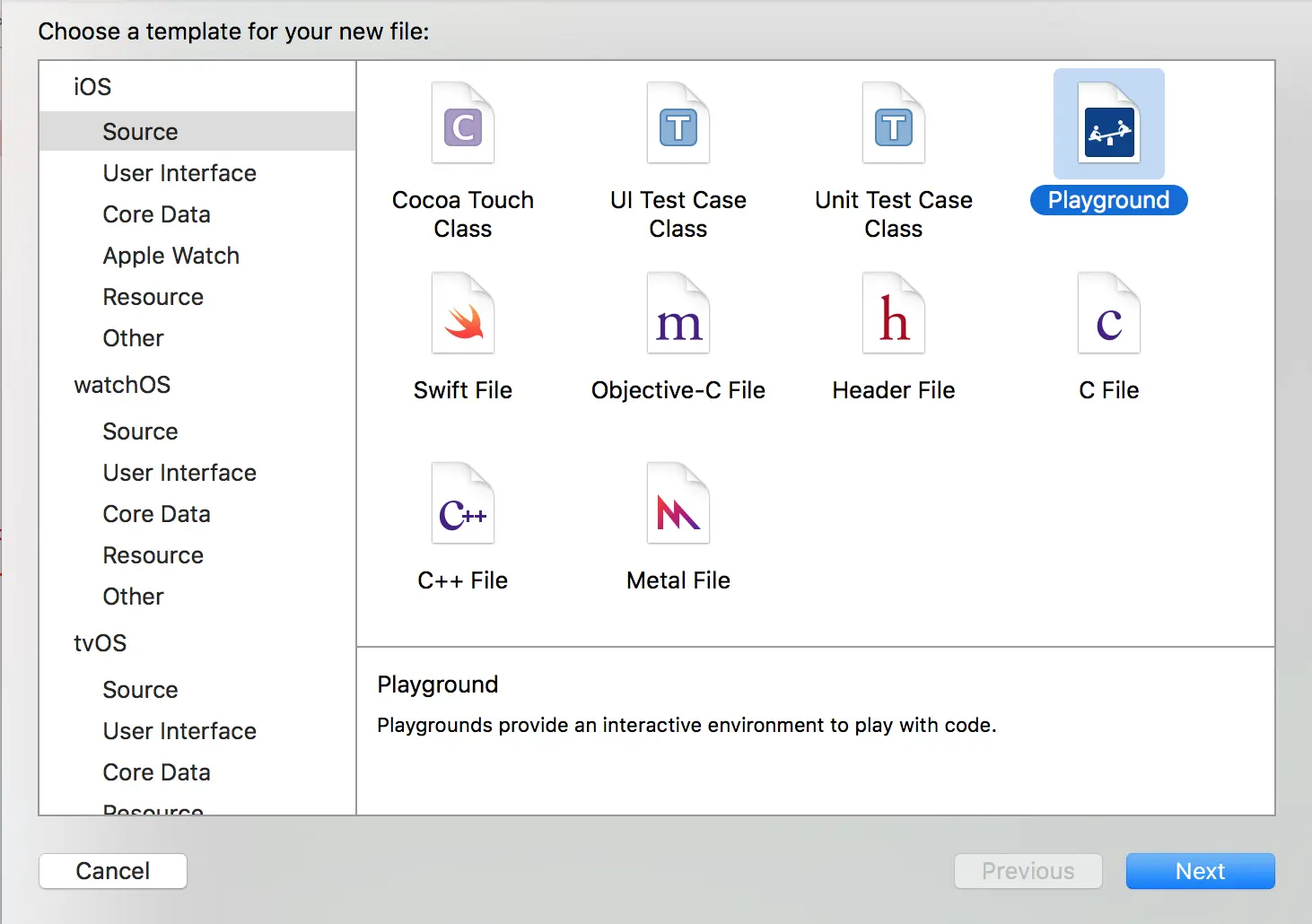The height and width of the screenshot is (924, 1312).
Task: Click the Playground template icon
Action: (x=1109, y=123)
